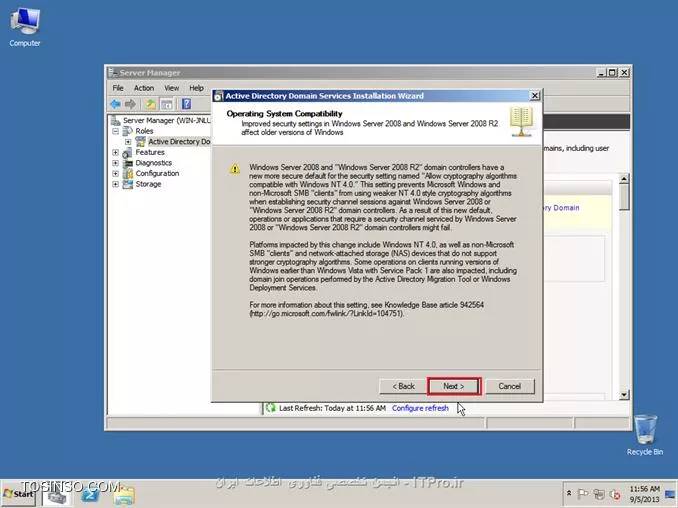The image size is (678, 508).
Task: Maximize the Server Manager window
Action: [x=612, y=73]
